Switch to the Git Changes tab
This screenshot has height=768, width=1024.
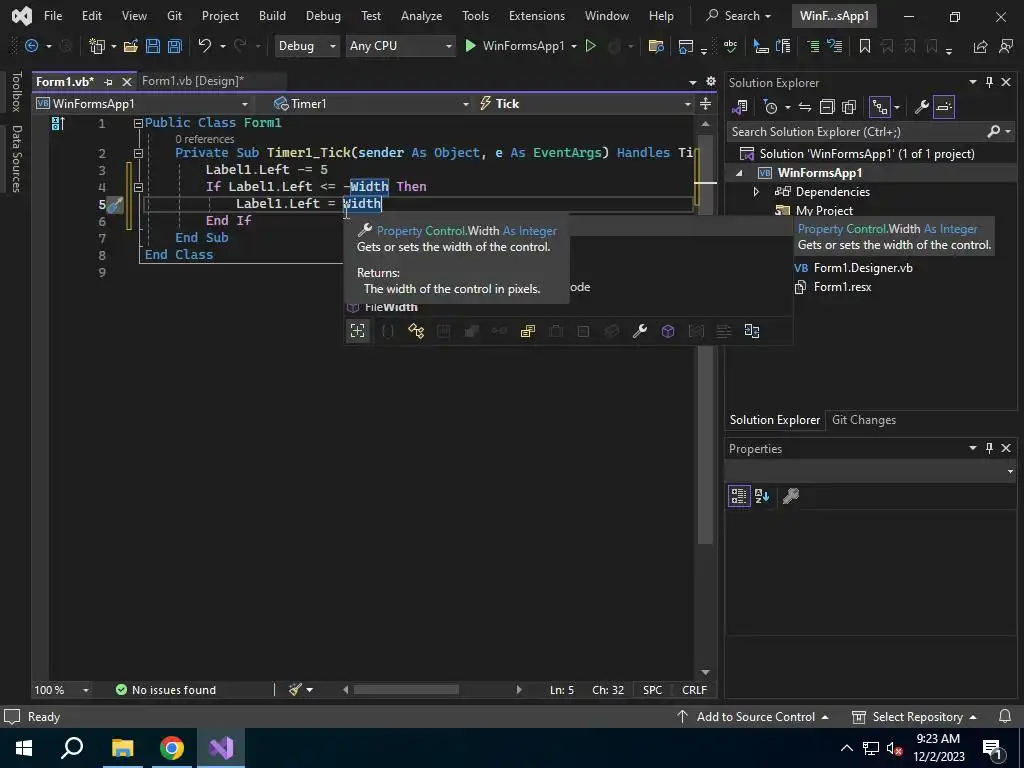863,420
